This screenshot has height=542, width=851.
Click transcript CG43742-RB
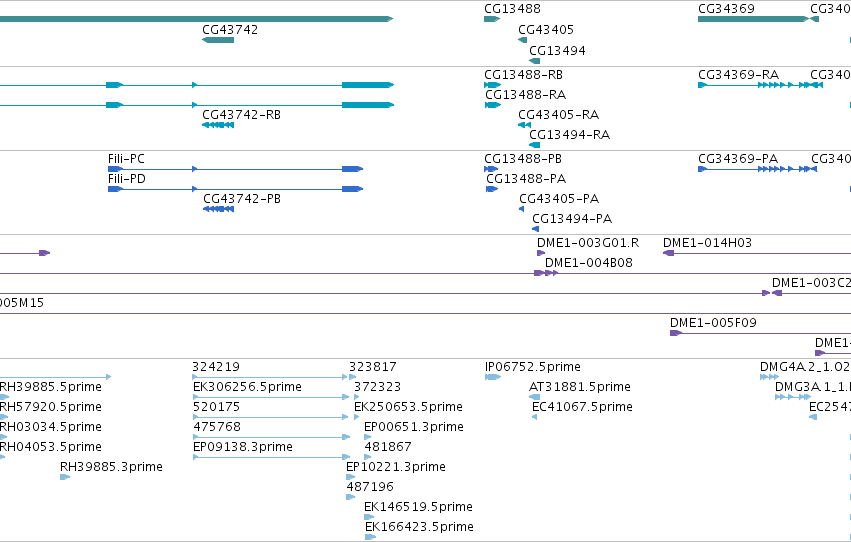(218, 125)
